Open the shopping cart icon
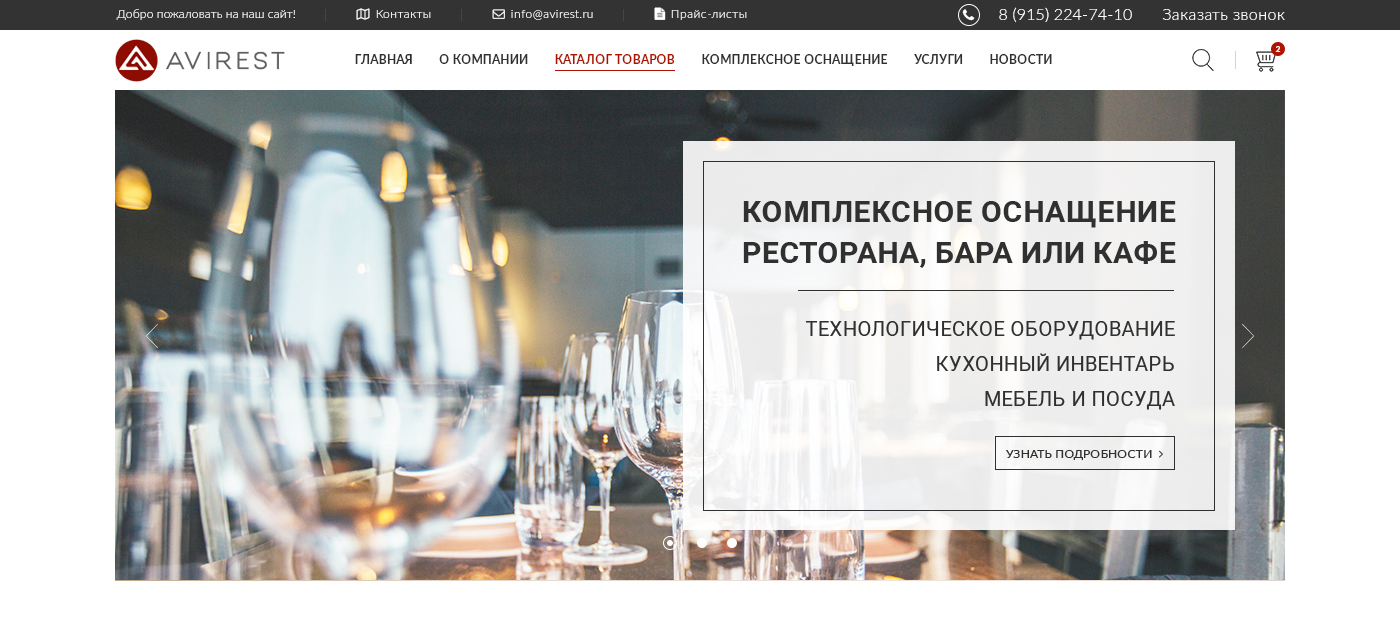The width and height of the screenshot is (1400, 627). [1265, 61]
